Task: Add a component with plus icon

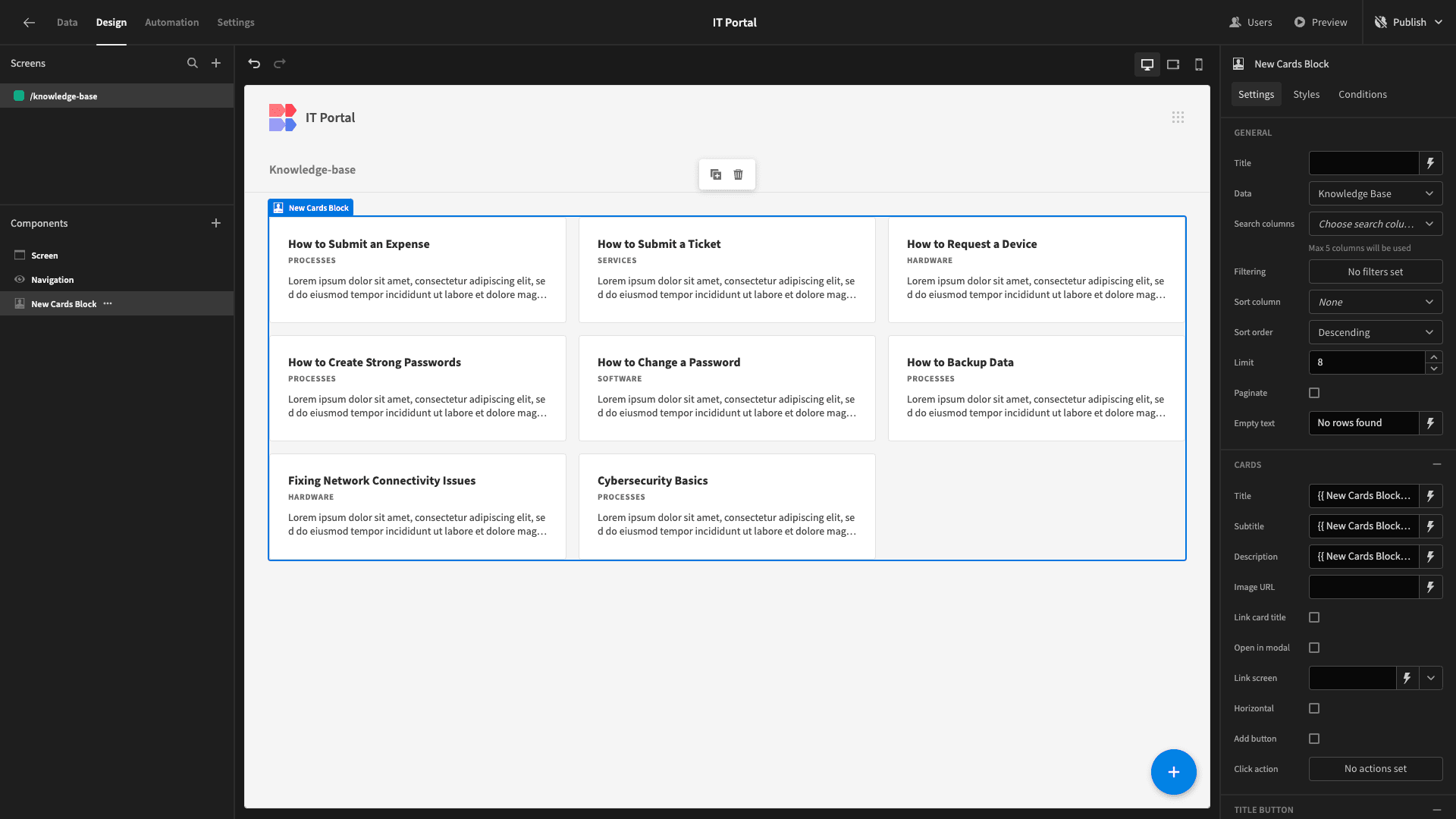Action: (216, 223)
